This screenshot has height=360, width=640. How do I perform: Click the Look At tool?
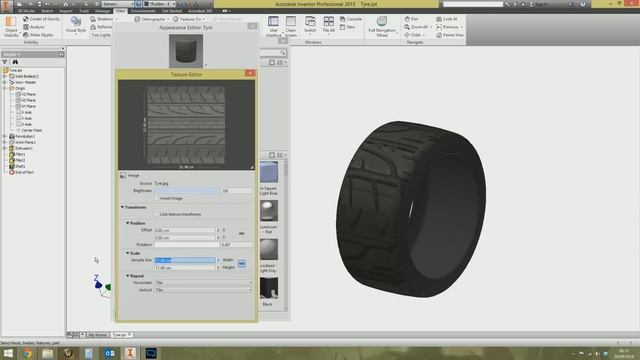(x=447, y=19)
